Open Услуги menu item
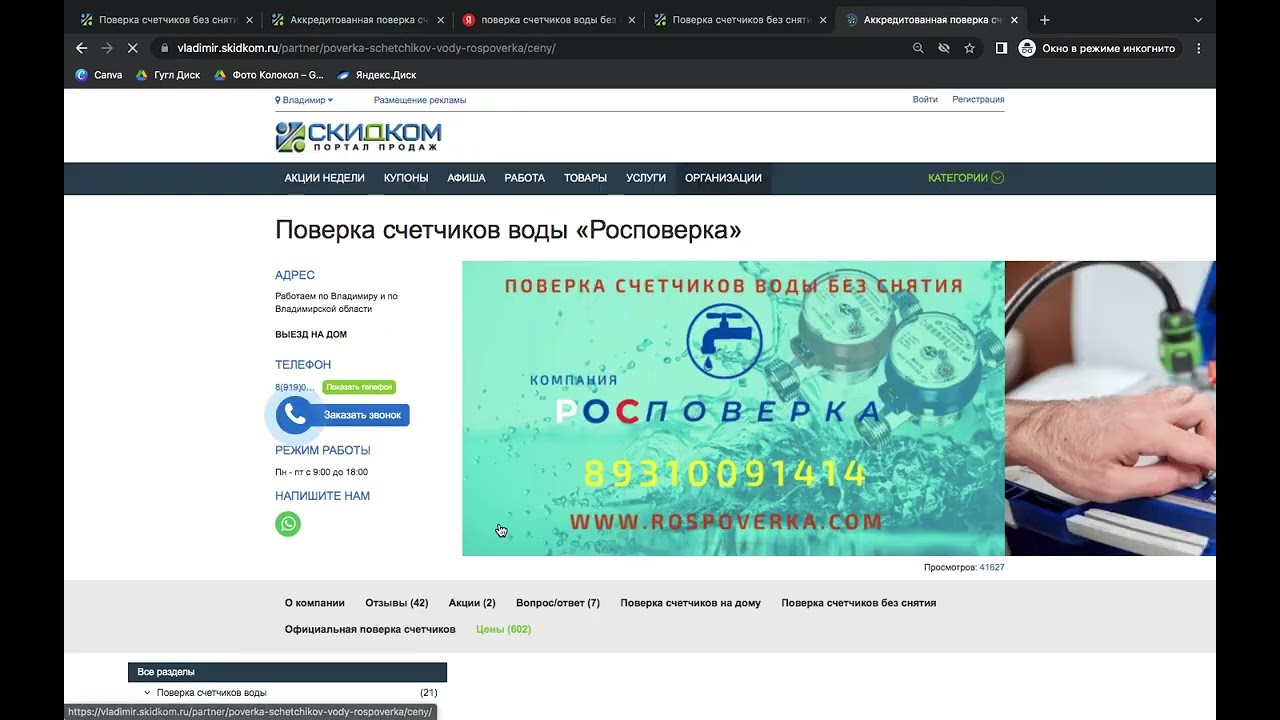The image size is (1280, 720). pos(646,178)
